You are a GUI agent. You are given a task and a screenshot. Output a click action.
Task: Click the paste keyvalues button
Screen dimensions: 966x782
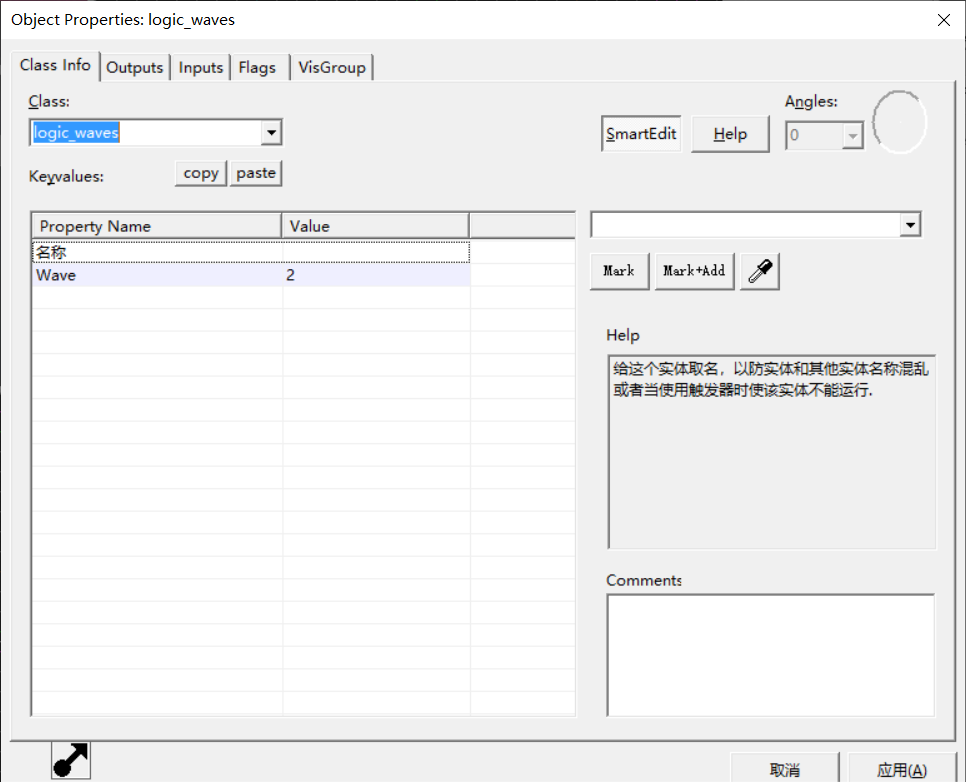click(256, 173)
